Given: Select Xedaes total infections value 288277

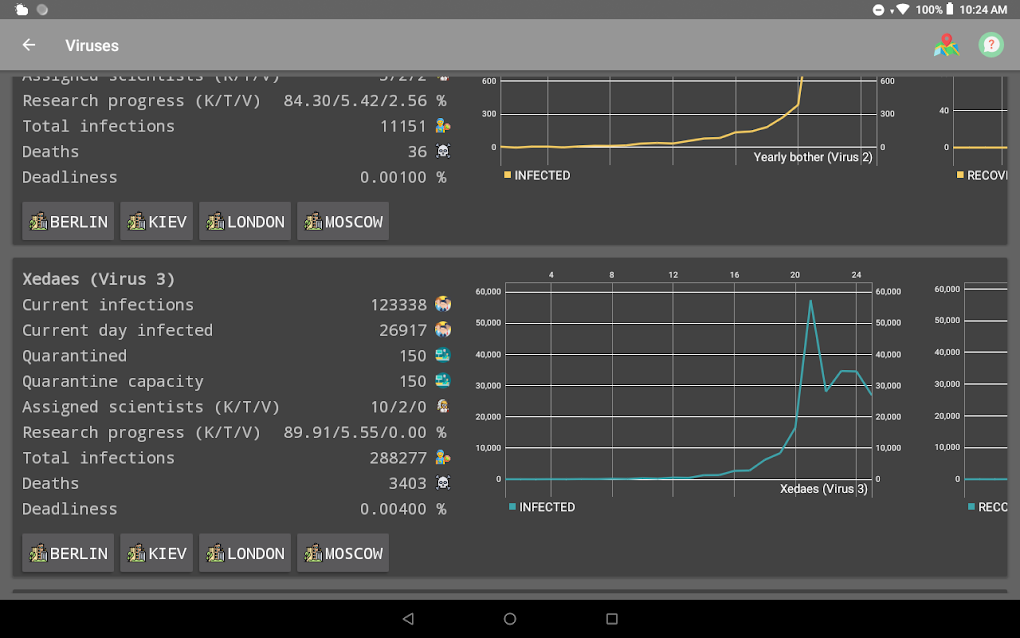Looking at the screenshot, I should point(398,458).
